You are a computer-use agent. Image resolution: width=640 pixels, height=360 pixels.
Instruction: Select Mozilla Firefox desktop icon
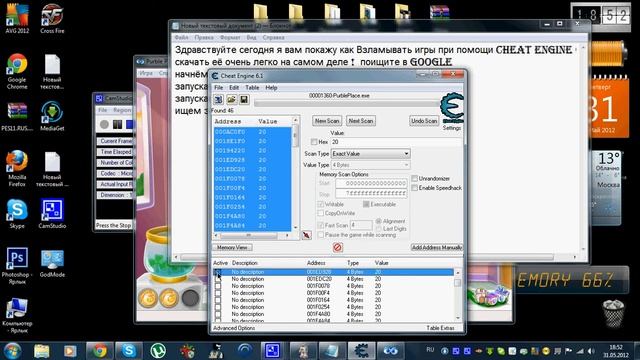[17, 169]
